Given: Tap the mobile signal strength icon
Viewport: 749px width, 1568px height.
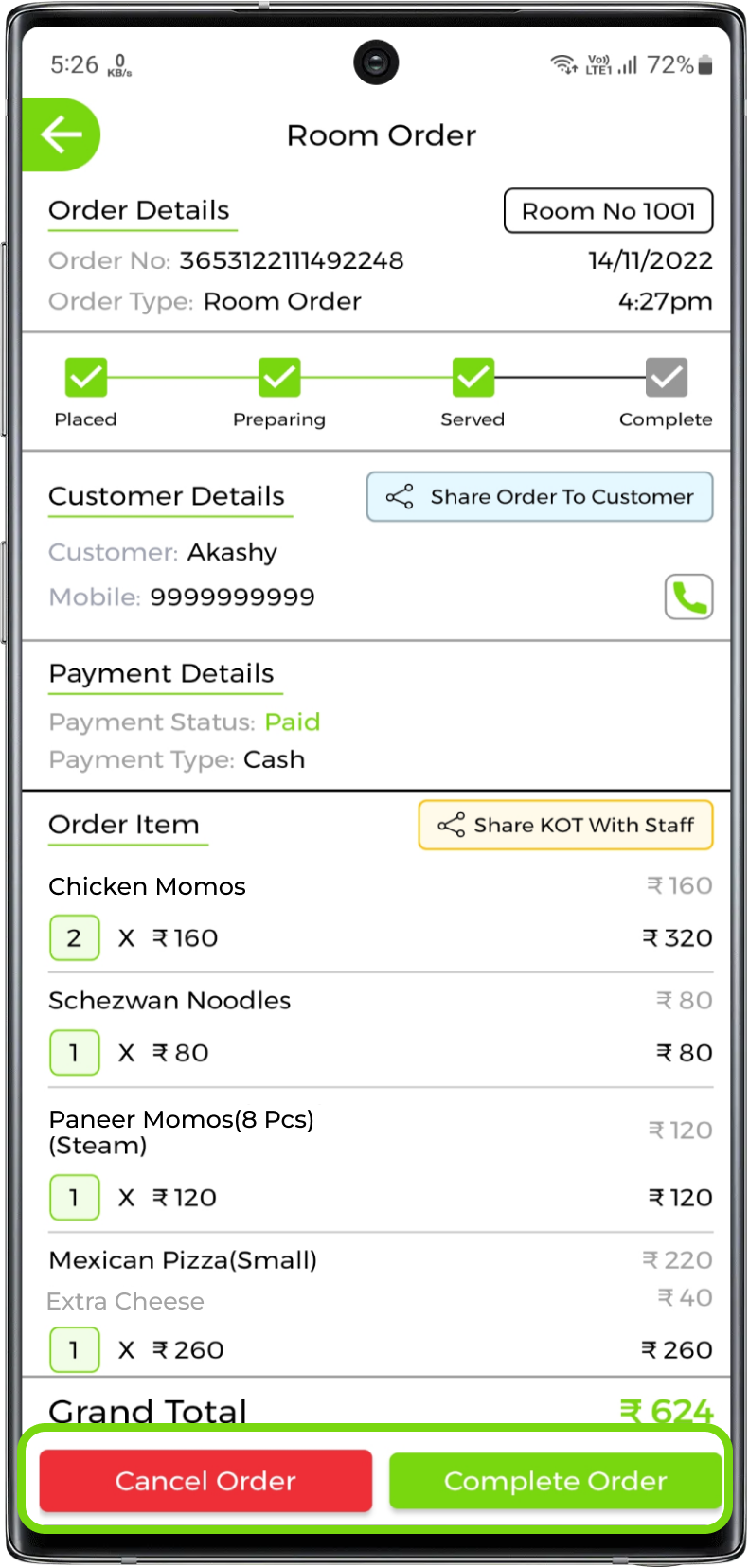Looking at the screenshot, I should coord(628,64).
